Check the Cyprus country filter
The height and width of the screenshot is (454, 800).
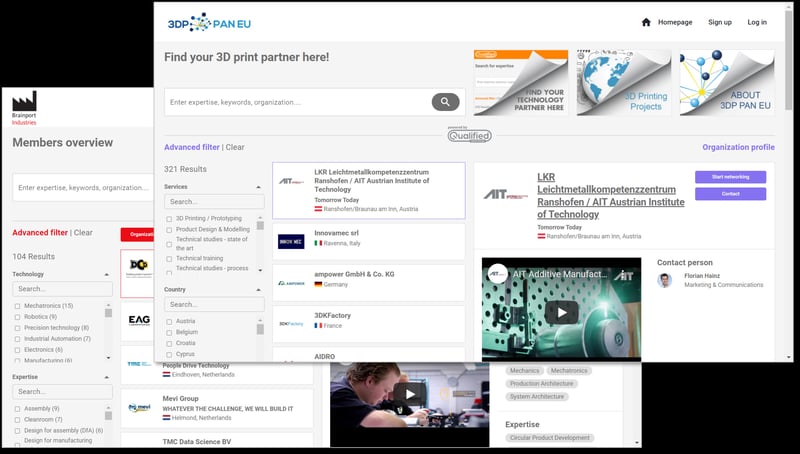coord(169,355)
